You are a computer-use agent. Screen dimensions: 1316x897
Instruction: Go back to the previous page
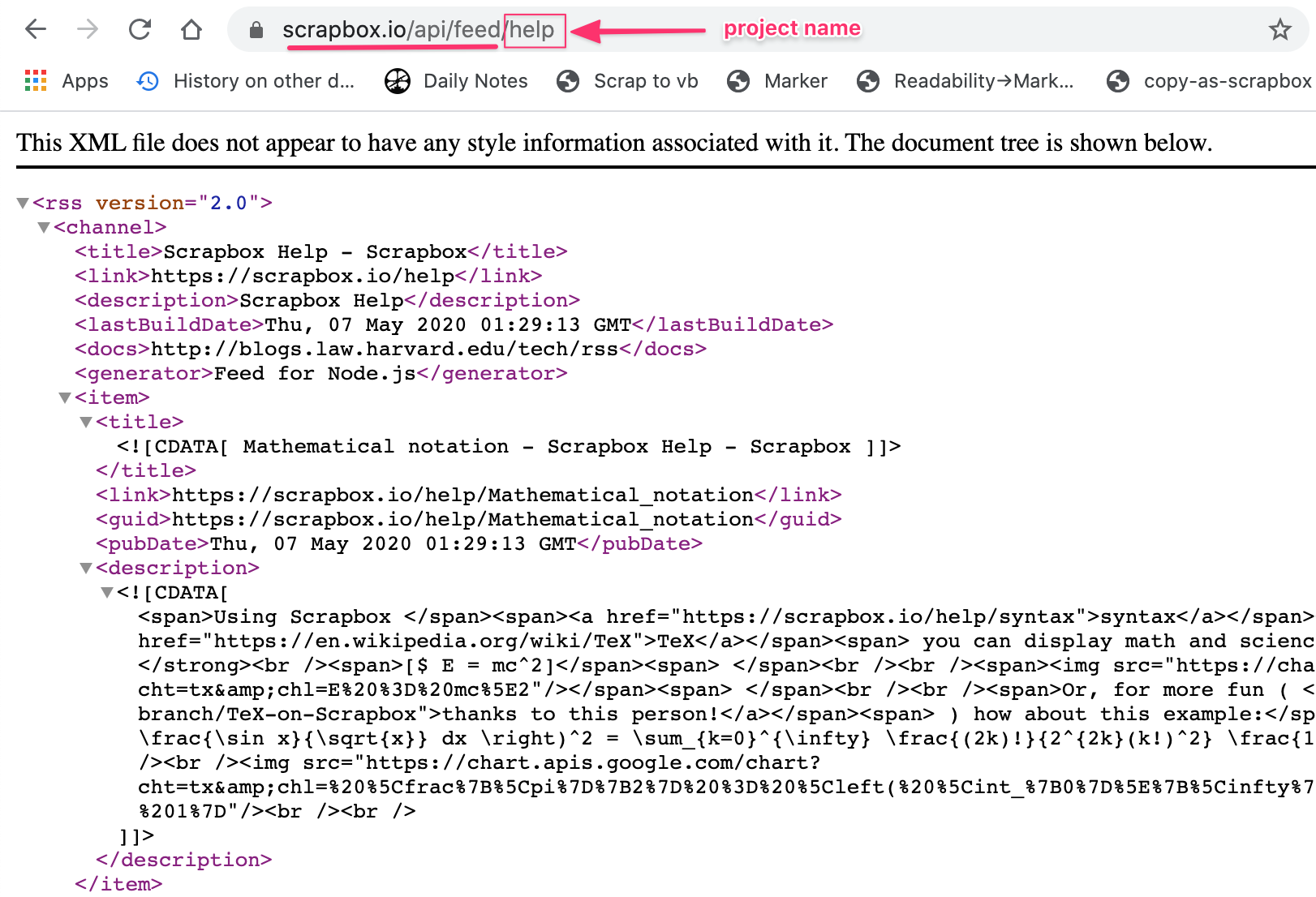point(36,30)
